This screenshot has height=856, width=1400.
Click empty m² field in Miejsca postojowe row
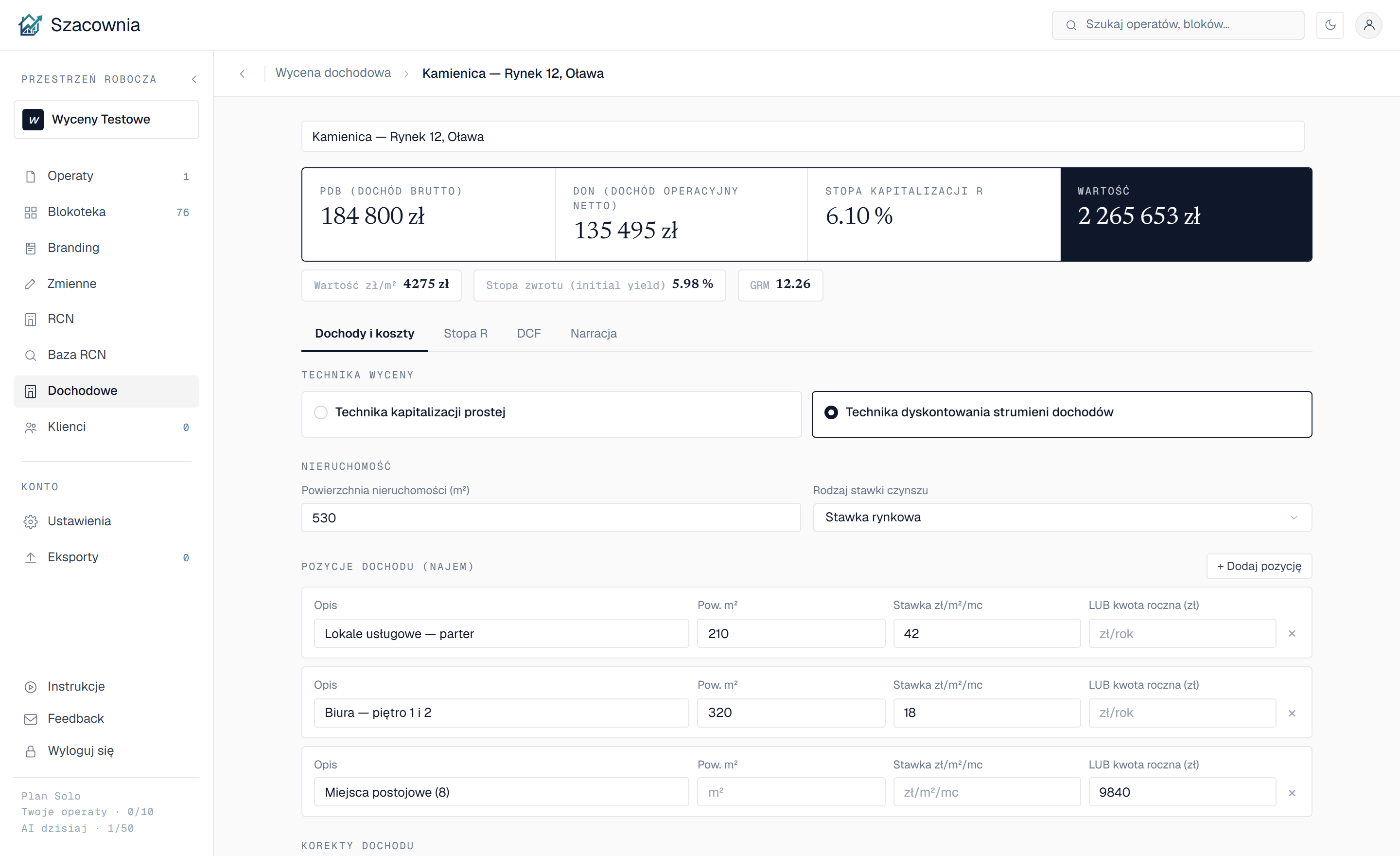(x=791, y=792)
